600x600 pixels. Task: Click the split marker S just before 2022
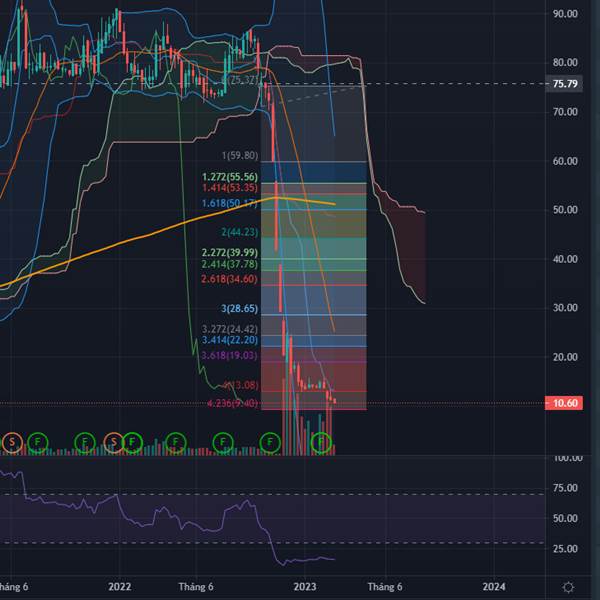tap(114, 442)
